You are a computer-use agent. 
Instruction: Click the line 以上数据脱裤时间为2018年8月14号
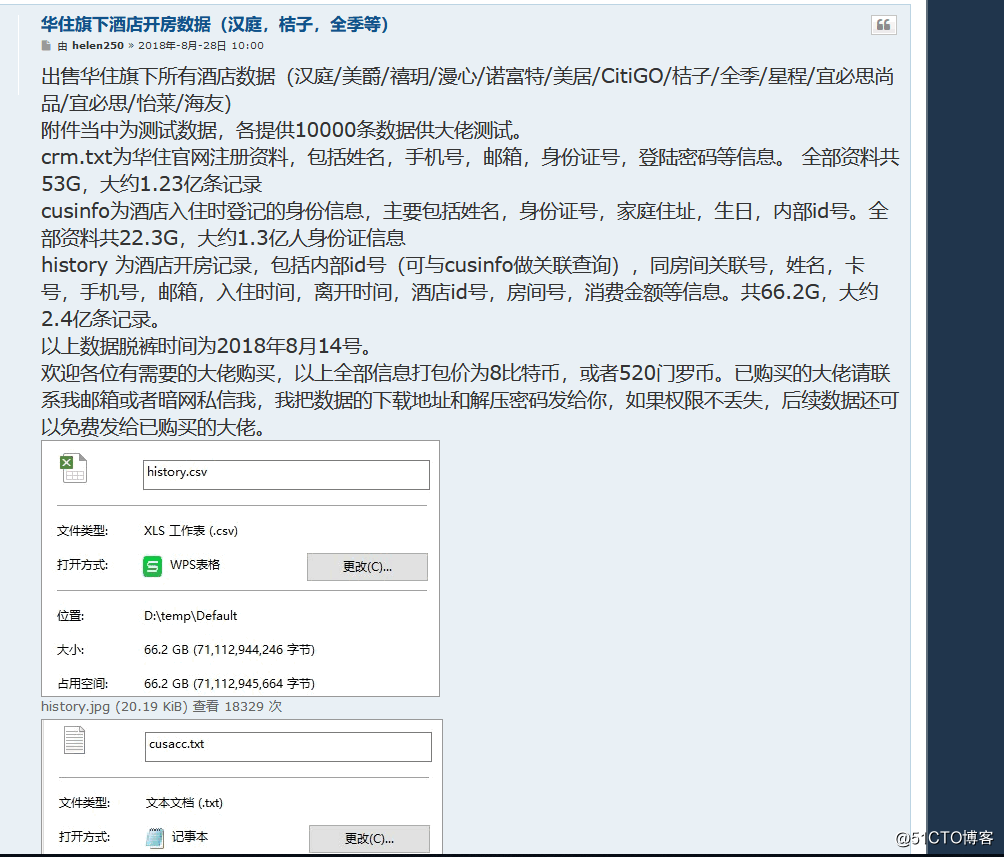pyautogui.click(x=206, y=347)
